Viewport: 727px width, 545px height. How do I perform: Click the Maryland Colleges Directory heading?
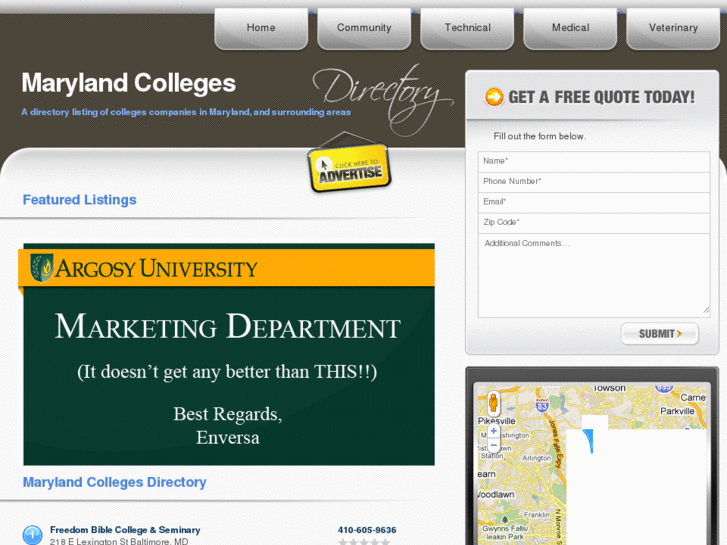pos(115,482)
